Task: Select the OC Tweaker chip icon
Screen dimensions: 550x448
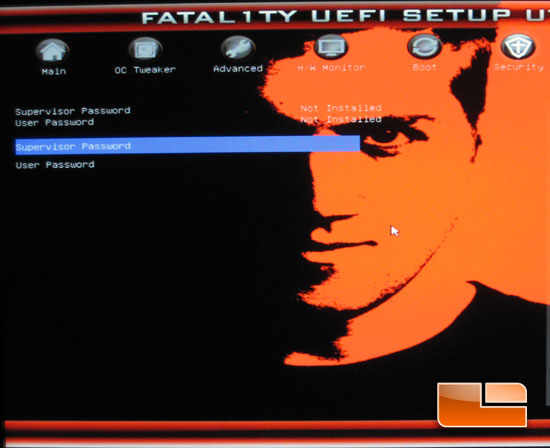Action: coord(145,49)
